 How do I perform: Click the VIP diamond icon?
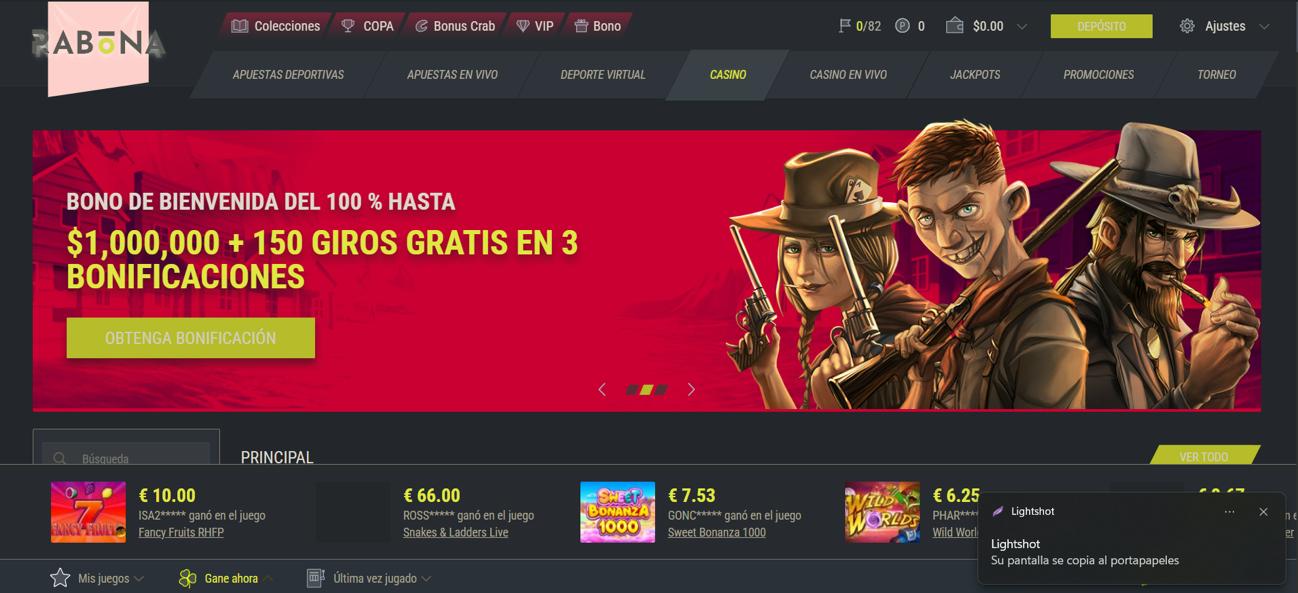click(x=523, y=26)
